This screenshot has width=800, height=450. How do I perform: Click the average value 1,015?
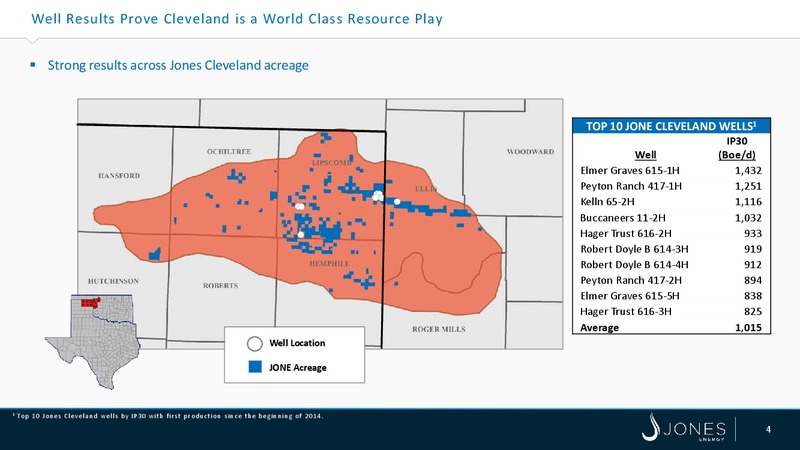click(x=748, y=328)
